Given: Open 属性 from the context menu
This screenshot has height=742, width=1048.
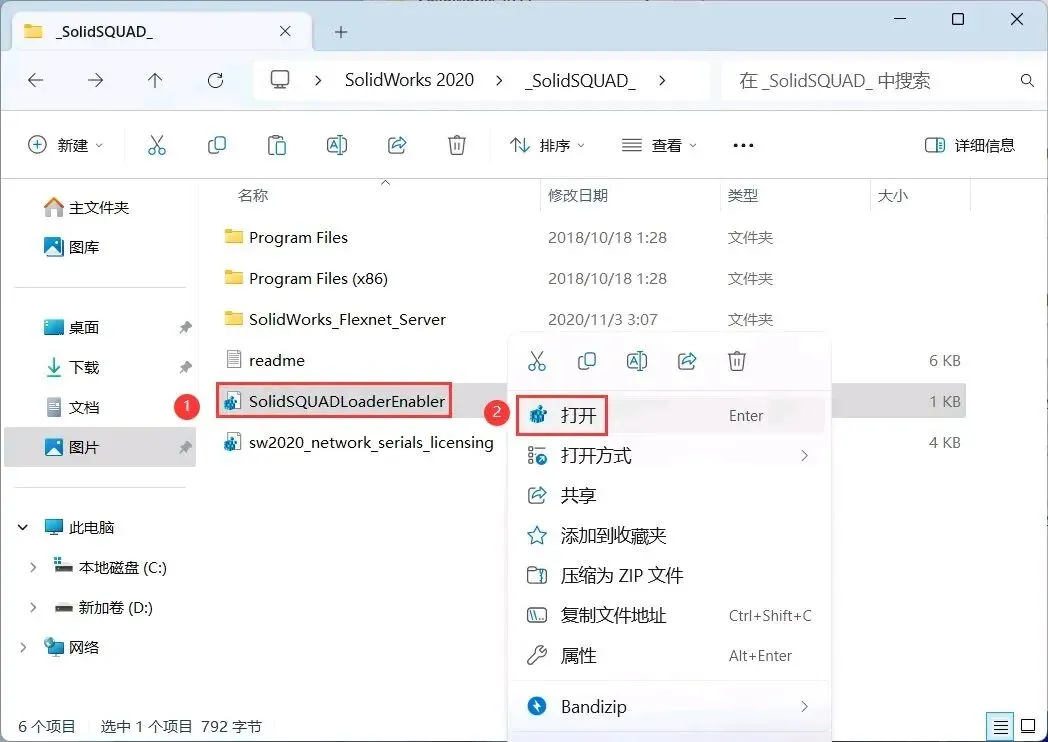Looking at the screenshot, I should (670, 656).
